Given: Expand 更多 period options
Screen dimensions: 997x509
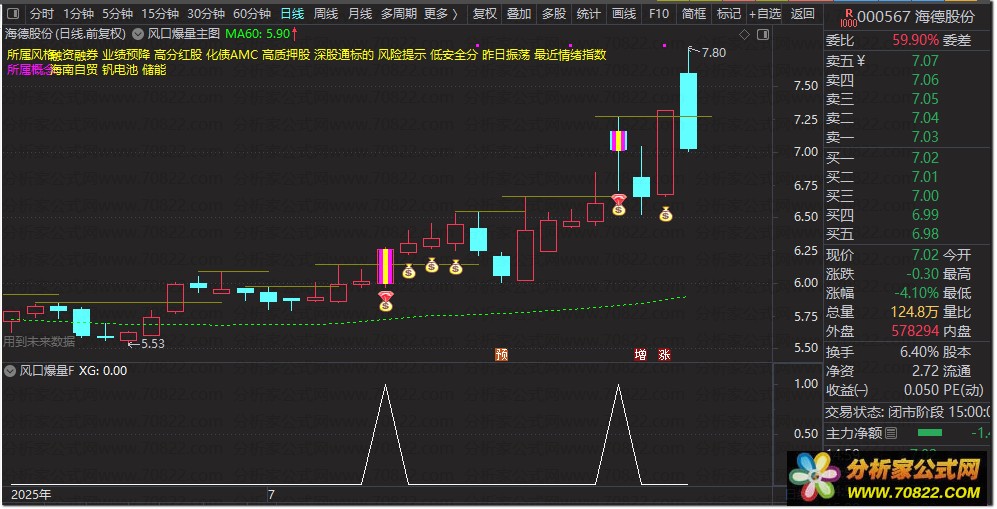Looking at the screenshot, I should click(x=440, y=13).
